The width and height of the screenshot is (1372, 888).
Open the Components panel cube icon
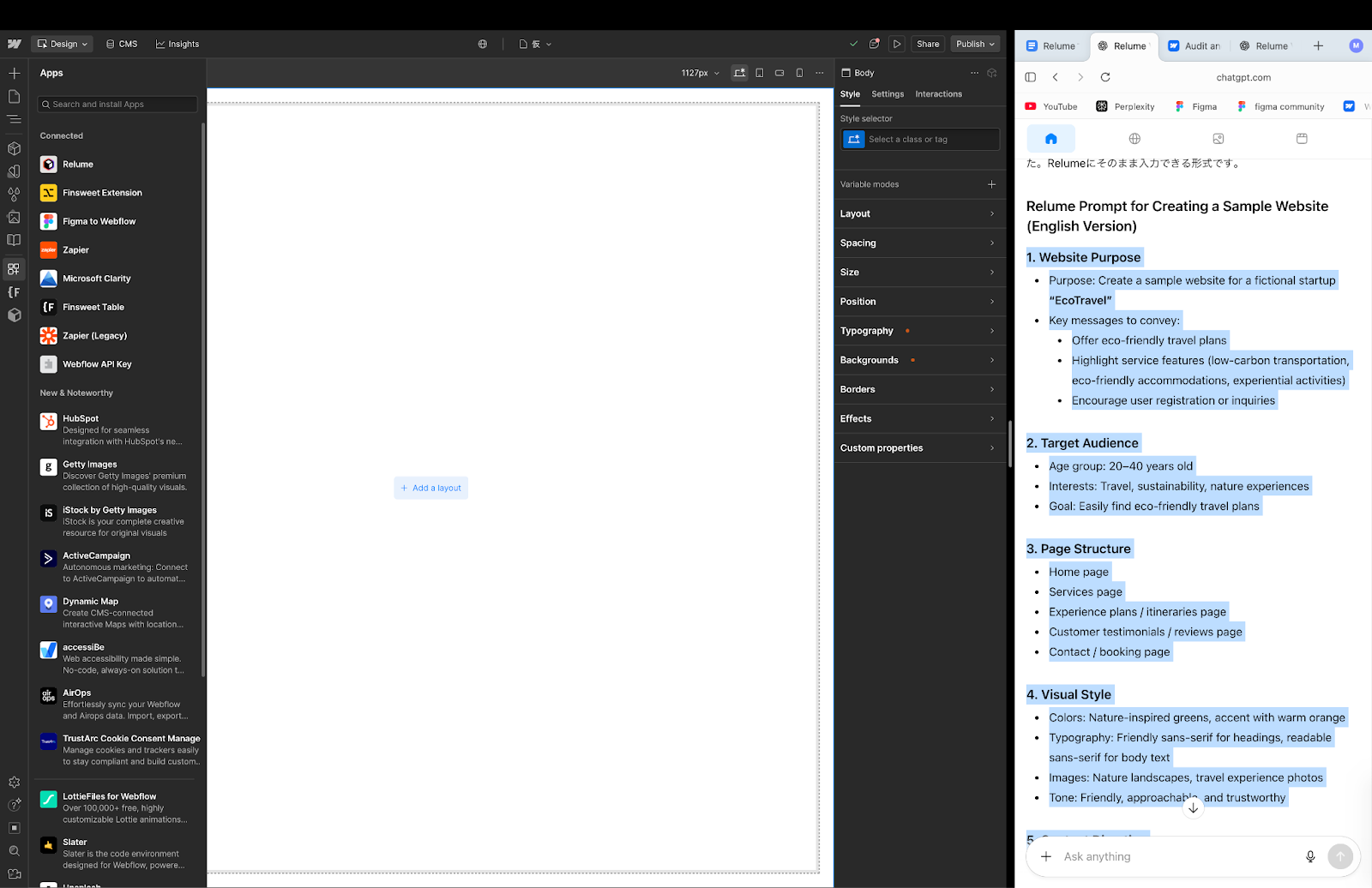click(14, 148)
